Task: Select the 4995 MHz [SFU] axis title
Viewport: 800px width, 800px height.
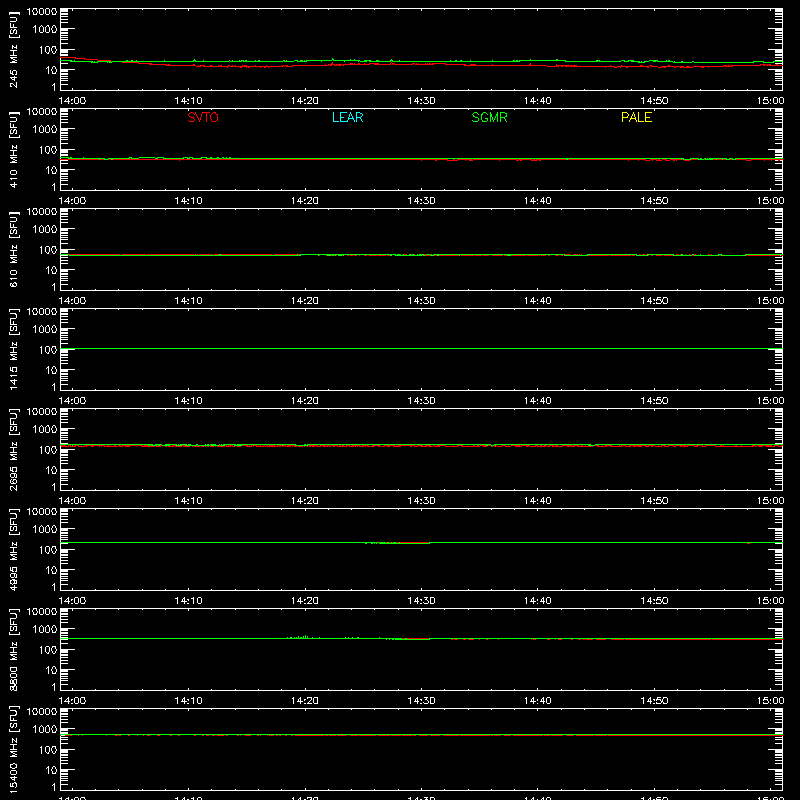Action: tap(14, 549)
